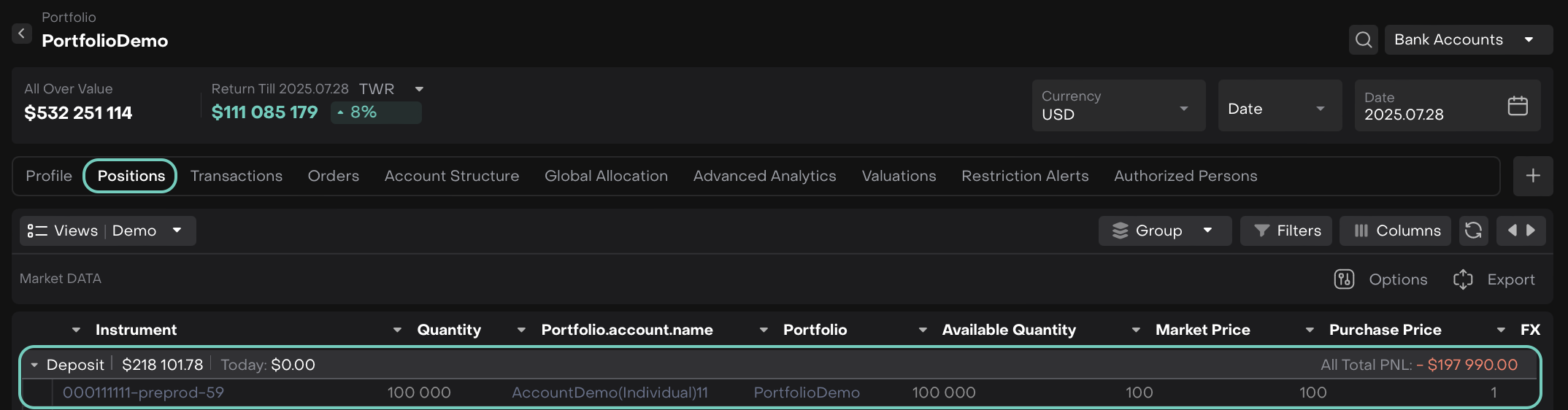The width and height of the screenshot is (1568, 410).
Task: Click the search magnifier icon
Action: [1363, 39]
